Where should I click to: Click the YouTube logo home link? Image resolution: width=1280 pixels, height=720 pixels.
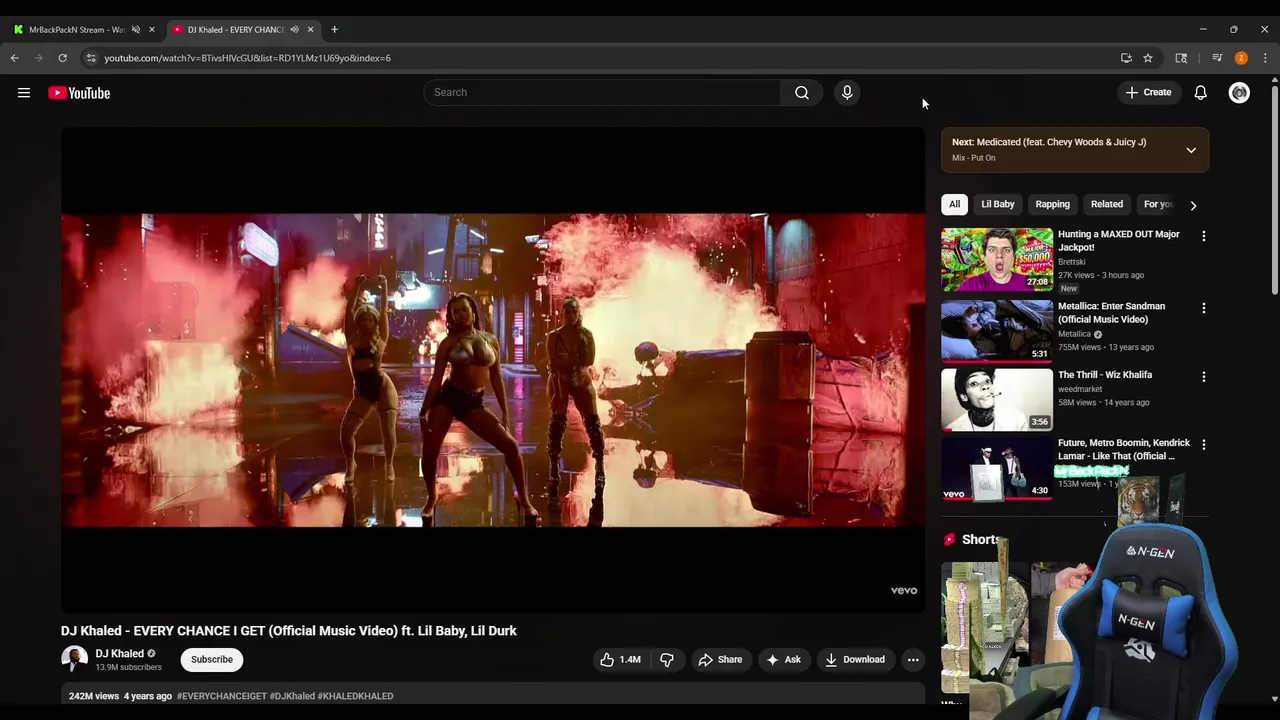click(x=79, y=93)
